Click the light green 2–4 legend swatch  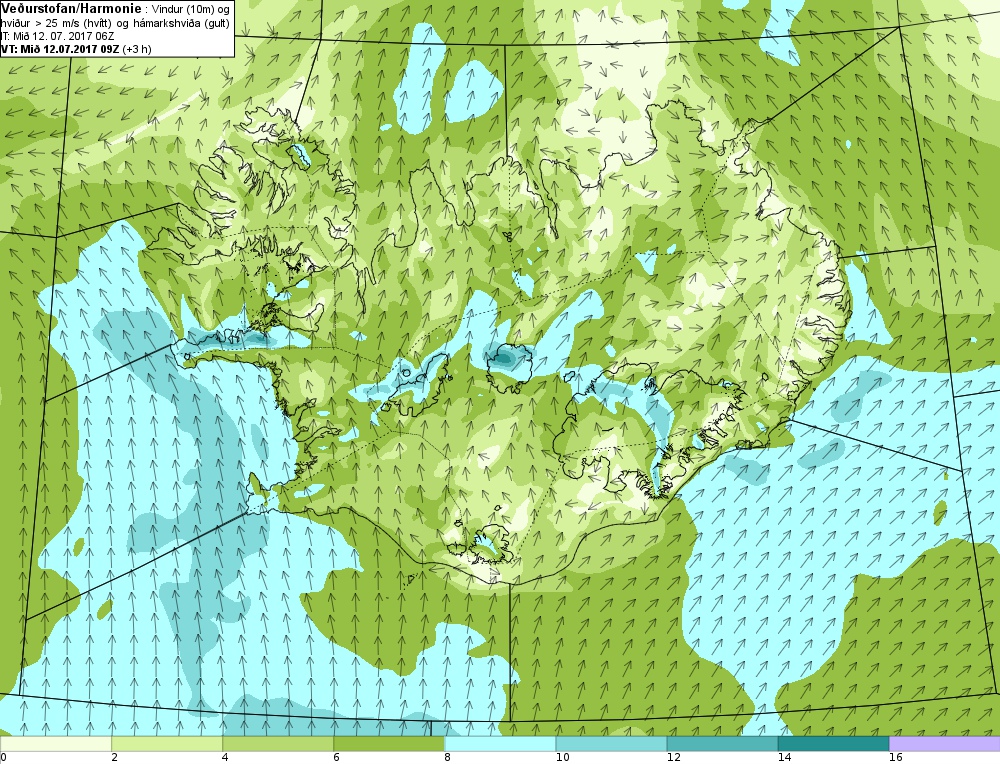pyautogui.click(x=167, y=744)
